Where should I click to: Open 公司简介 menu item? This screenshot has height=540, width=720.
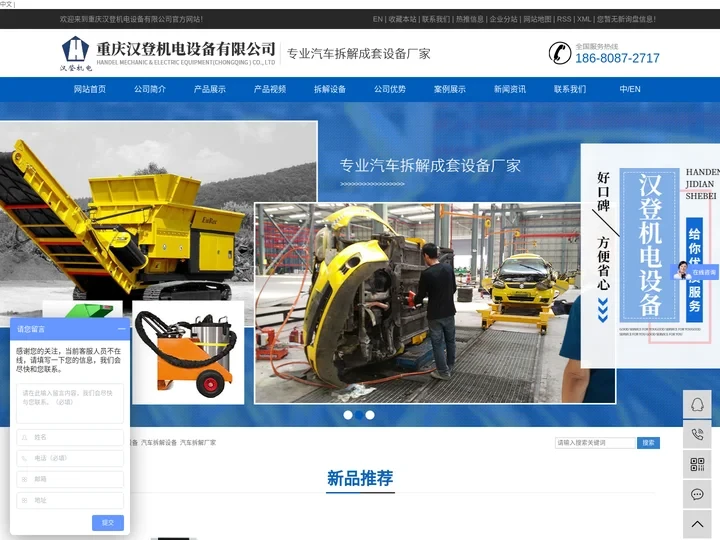150,89
